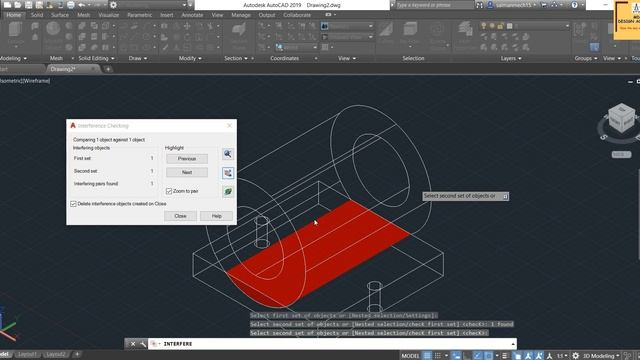Click the Layout2 tab at bottom
The image size is (640, 360).
(x=56, y=354)
